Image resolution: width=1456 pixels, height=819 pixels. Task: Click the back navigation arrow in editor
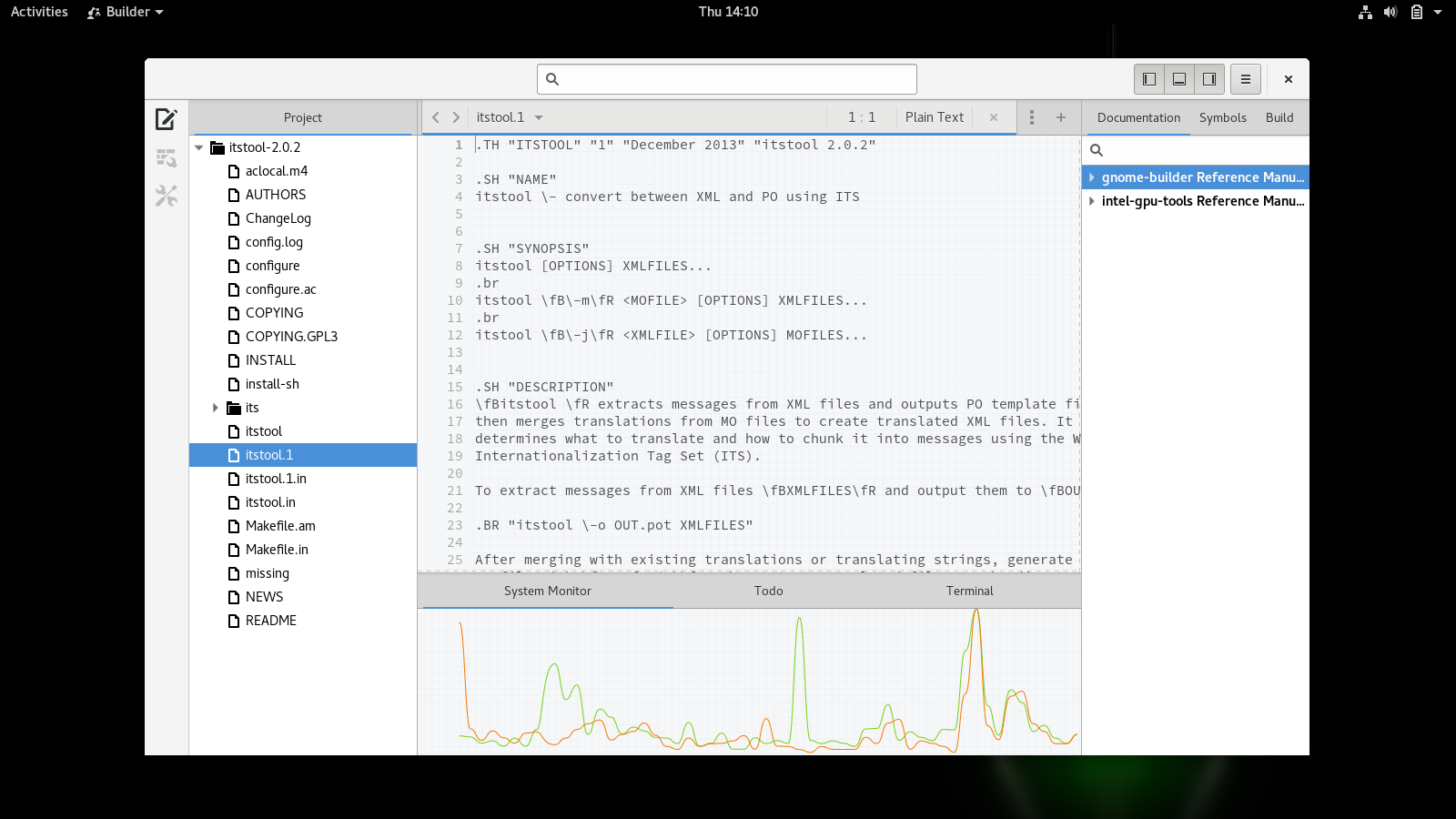coord(436,117)
